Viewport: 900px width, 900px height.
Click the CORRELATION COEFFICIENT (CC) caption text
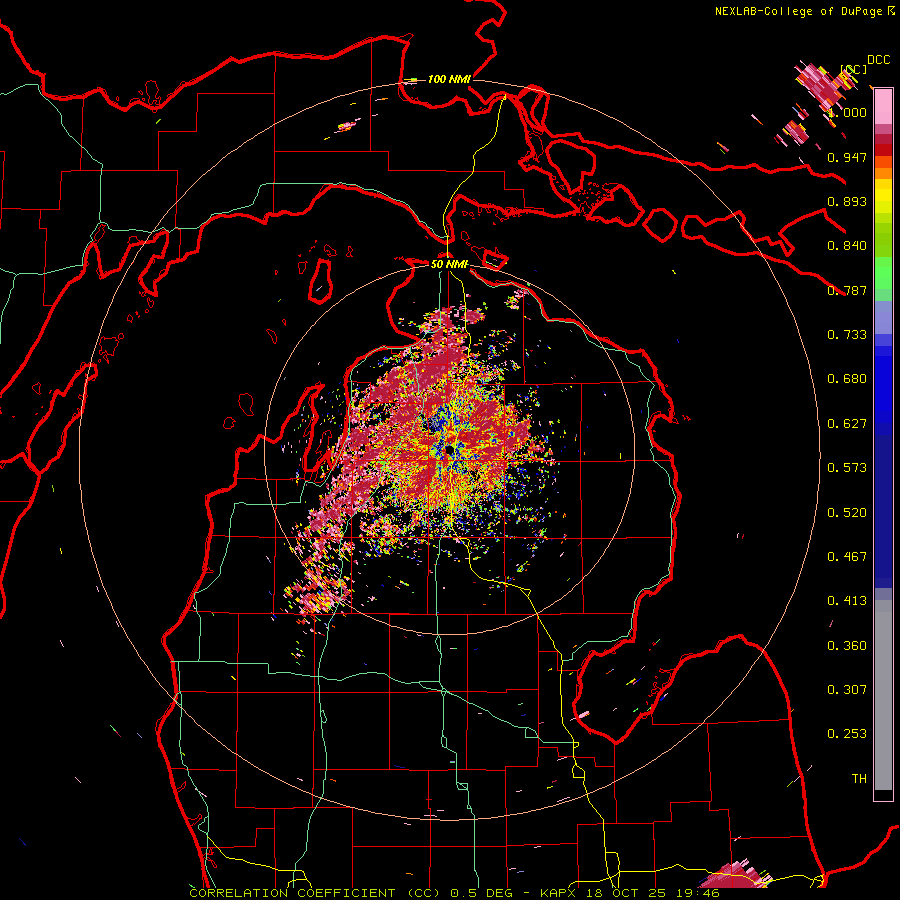(x=315, y=893)
